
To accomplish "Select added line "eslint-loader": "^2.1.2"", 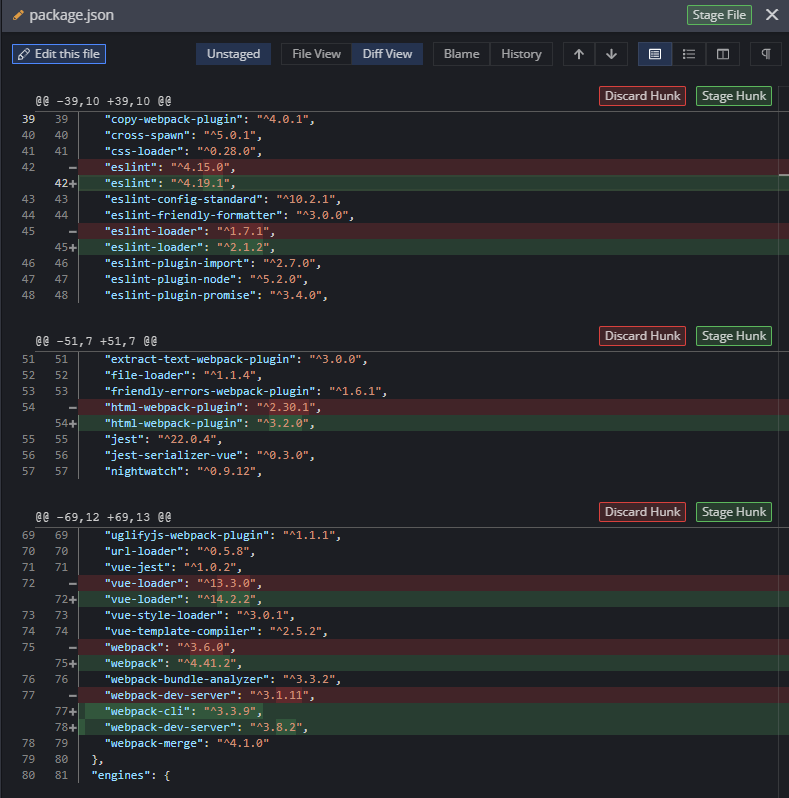I will tap(434, 247).
